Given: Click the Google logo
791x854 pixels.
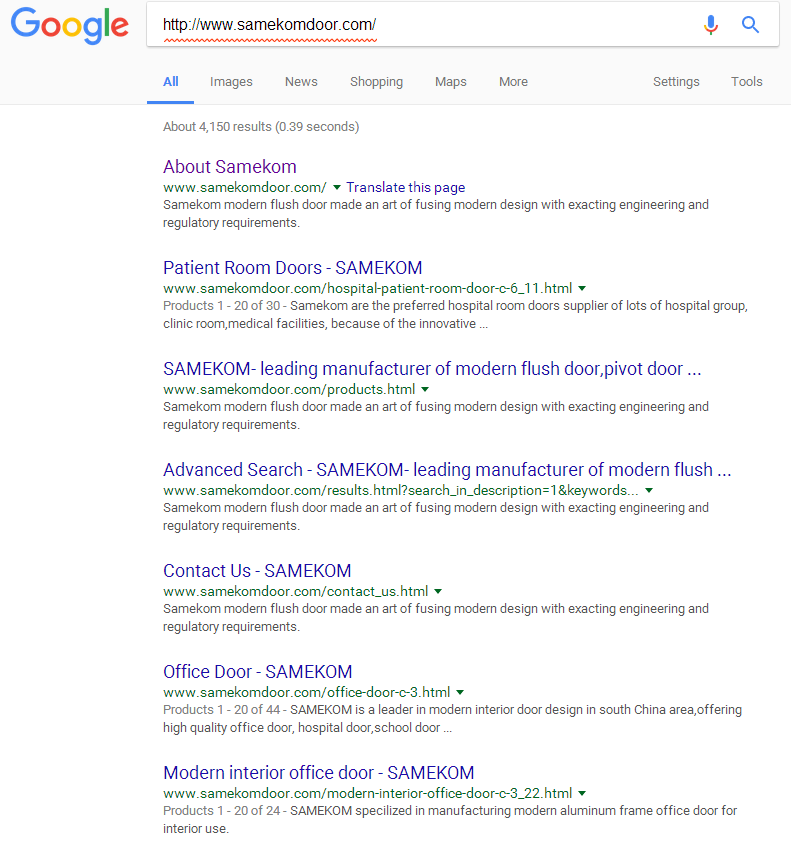Looking at the screenshot, I should pyautogui.click(x=70, y=25).
